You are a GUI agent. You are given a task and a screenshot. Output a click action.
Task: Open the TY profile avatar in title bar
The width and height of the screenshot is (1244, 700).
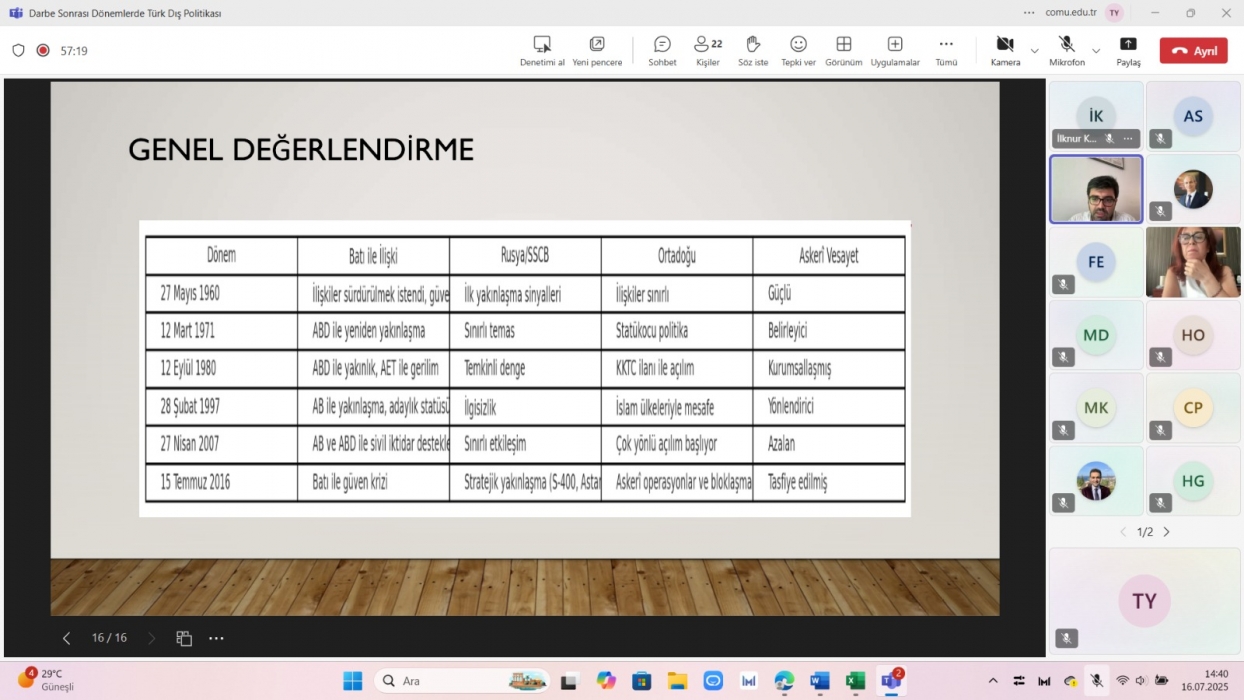(1114, 13)
